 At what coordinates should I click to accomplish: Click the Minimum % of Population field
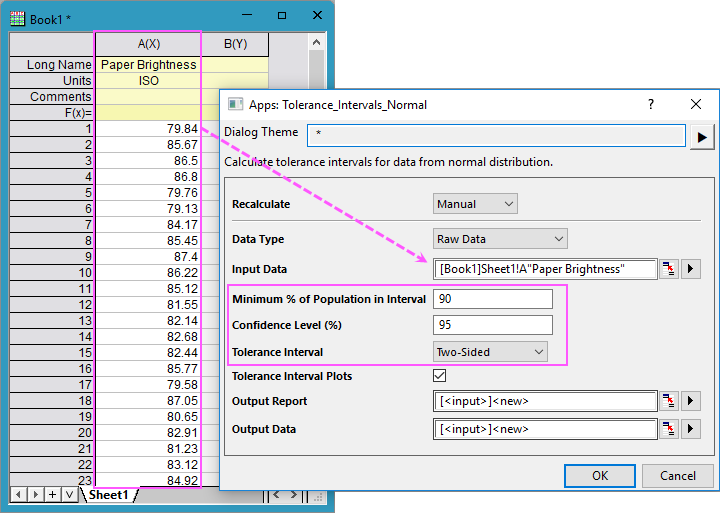tap(493, 299)
